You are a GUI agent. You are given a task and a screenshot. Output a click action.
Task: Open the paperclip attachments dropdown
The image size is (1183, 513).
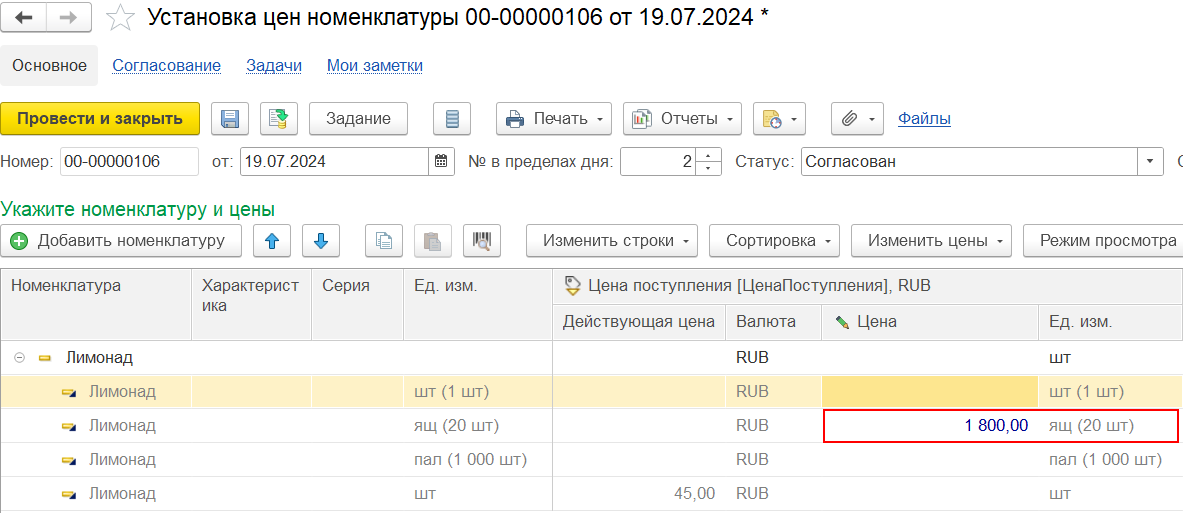(857, 119)
